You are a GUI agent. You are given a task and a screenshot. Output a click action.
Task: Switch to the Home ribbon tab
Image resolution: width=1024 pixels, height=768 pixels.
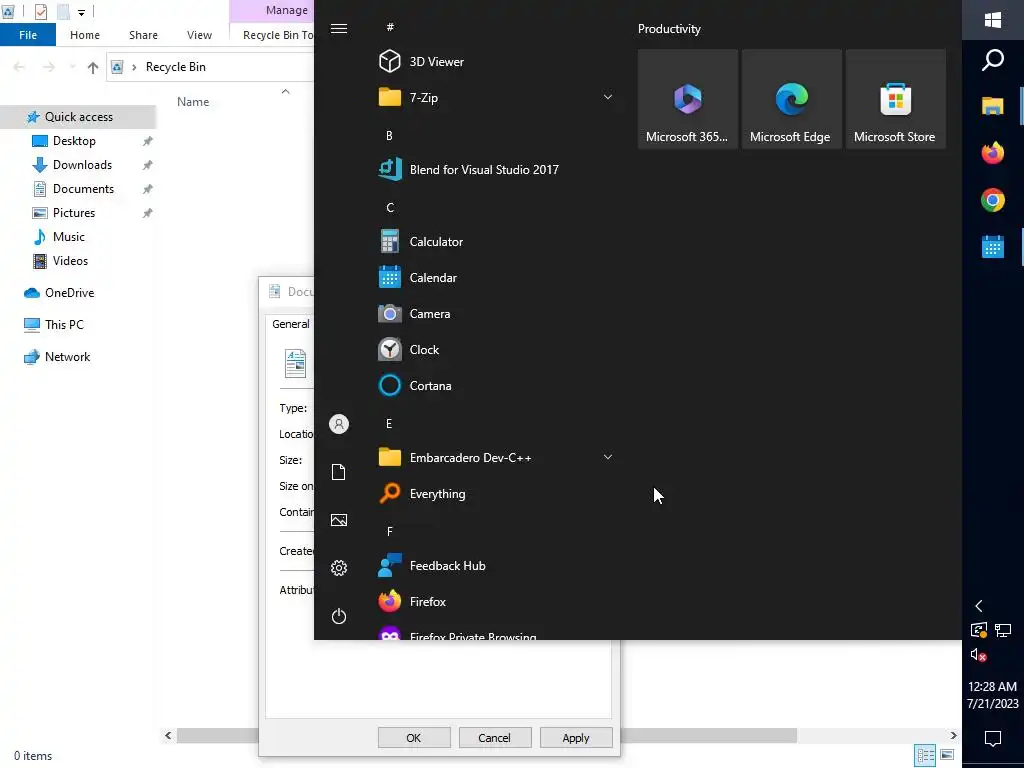point(85,35)
